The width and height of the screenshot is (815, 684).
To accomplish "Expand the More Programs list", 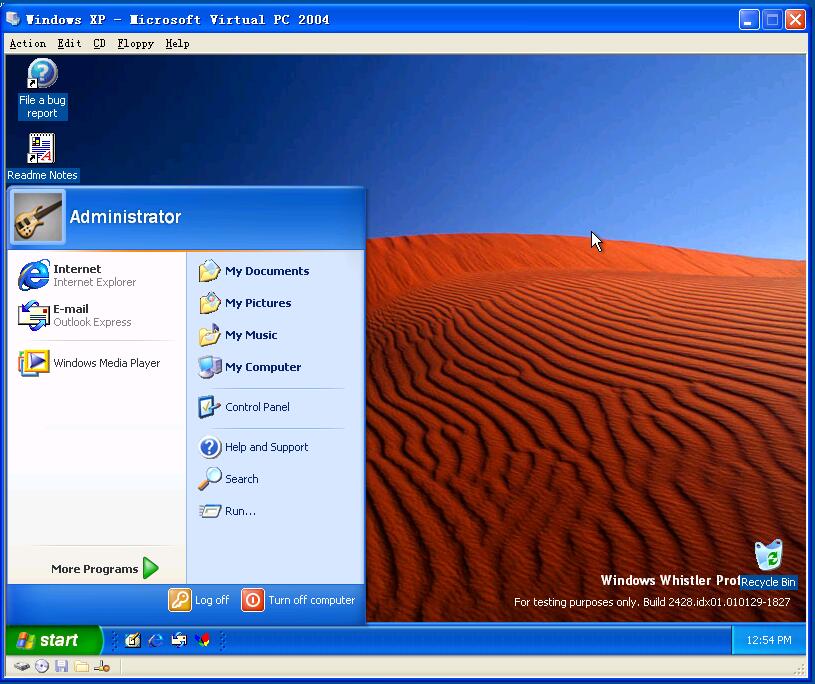I will coord(104,568).
